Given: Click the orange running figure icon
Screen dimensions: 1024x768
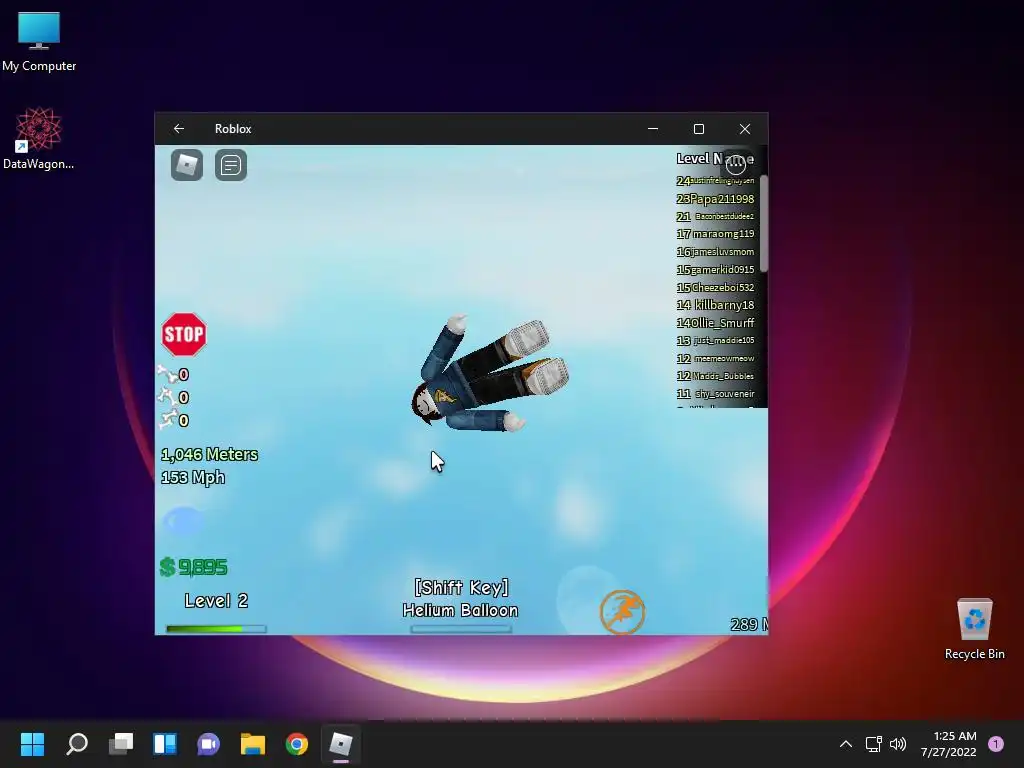Looking at the screenshot, I should [622, 612].
